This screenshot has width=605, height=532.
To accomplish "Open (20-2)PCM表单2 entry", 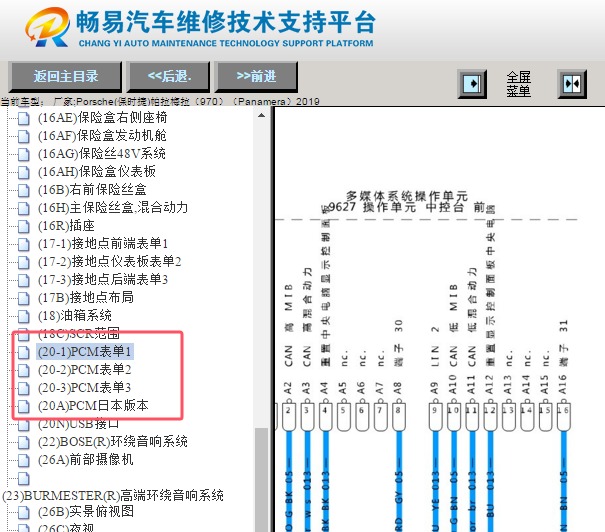I will click(x=85, y=370).
